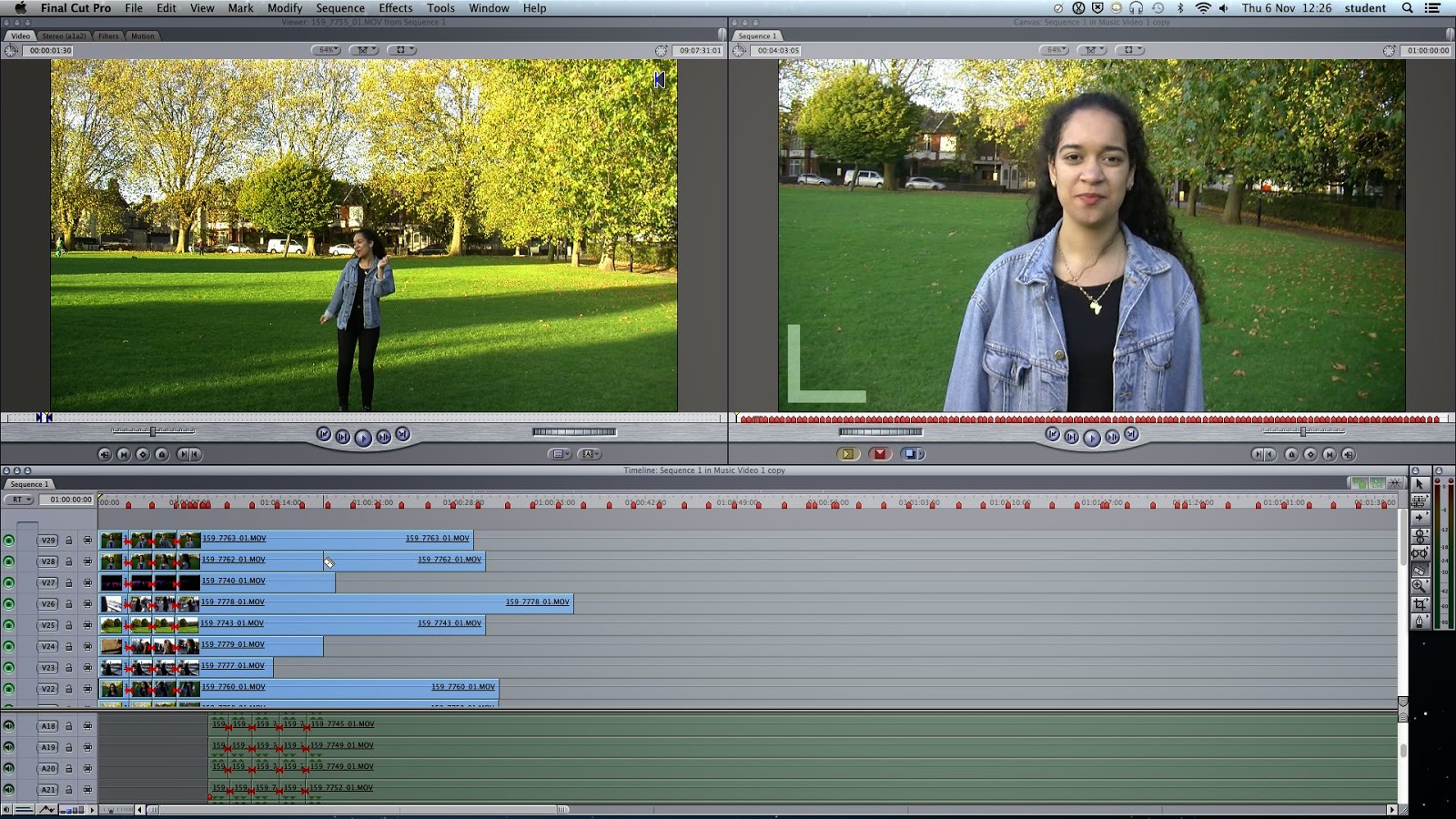Open Viewer playhead sync pop-up
This screenshot has width=1456, height=819.
[364, 50]
